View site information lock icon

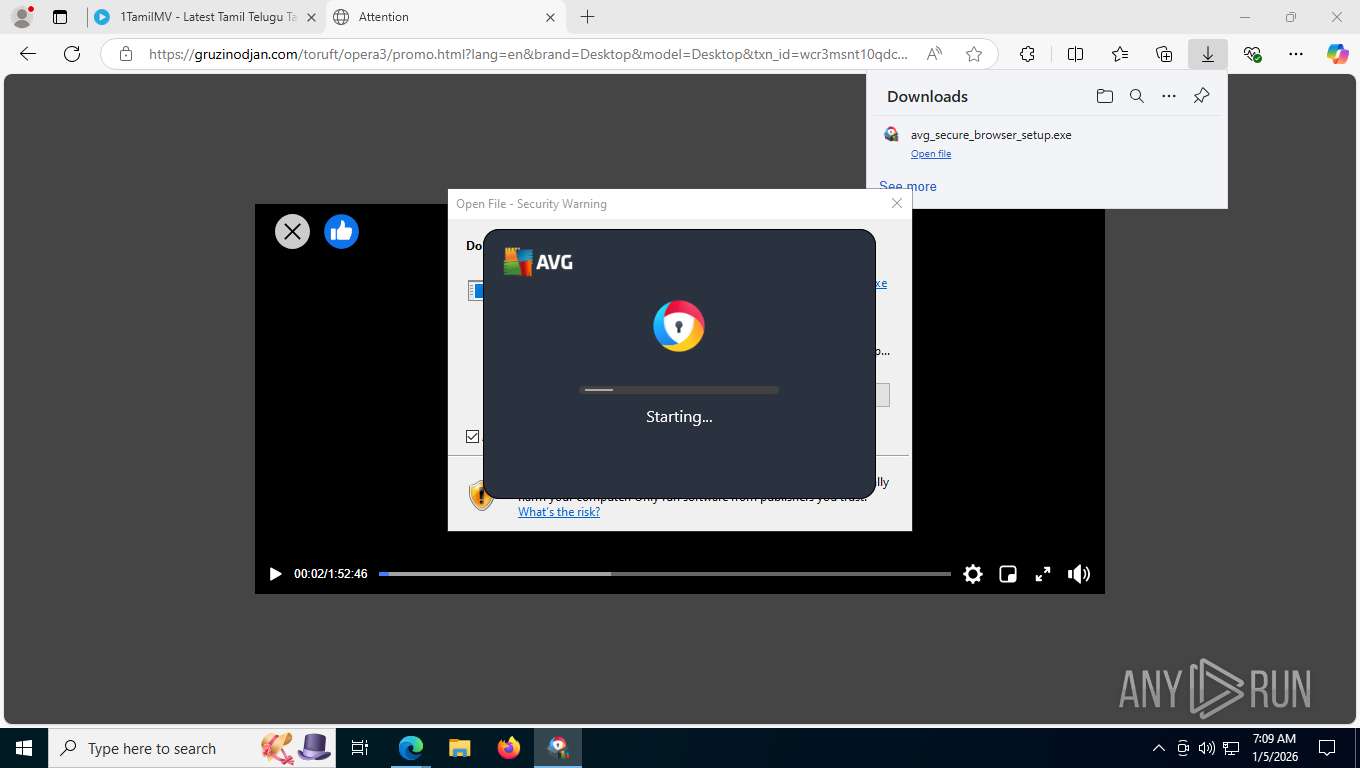pos(125,54)
